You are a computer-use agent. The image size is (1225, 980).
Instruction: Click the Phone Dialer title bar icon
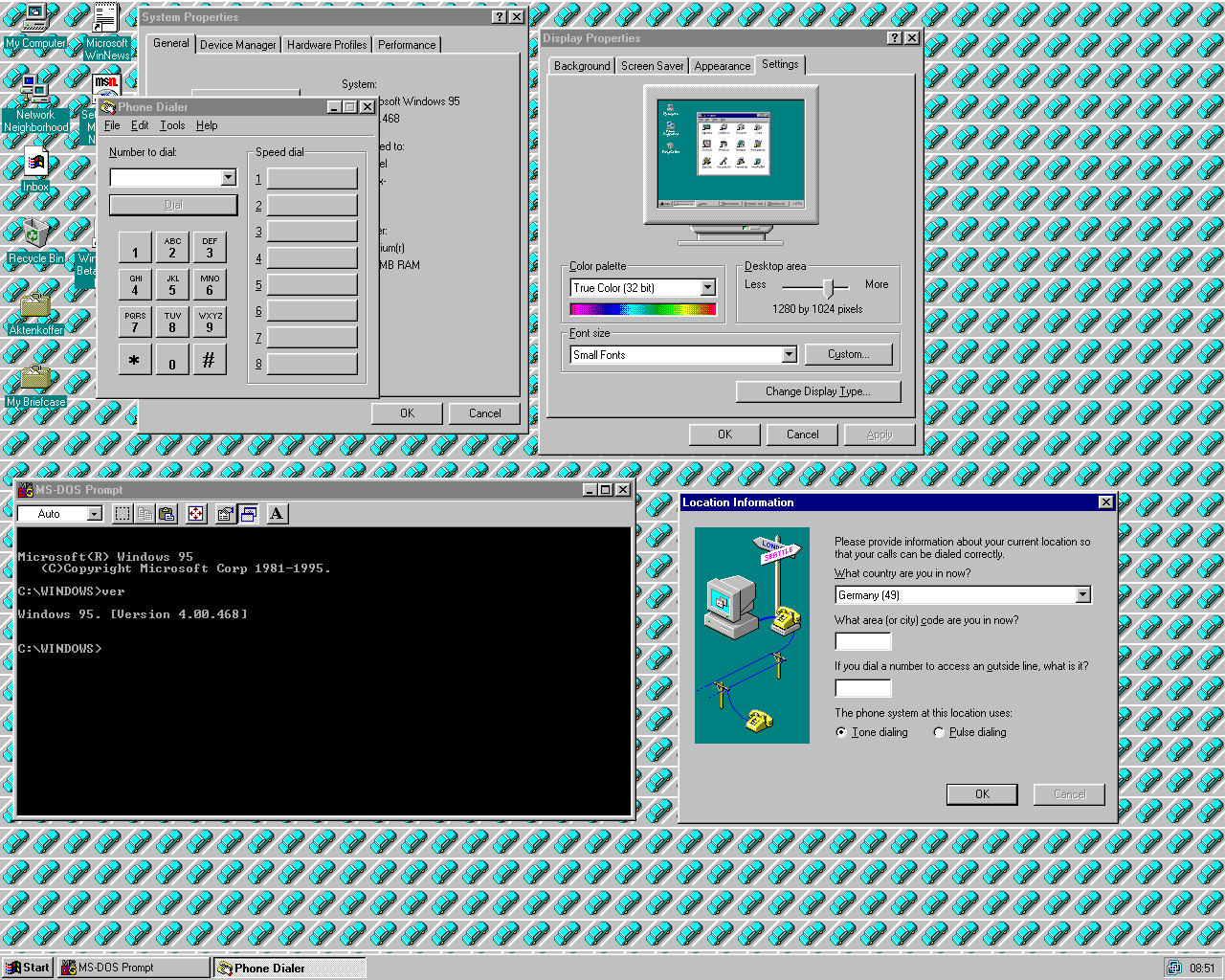point(108,107)
